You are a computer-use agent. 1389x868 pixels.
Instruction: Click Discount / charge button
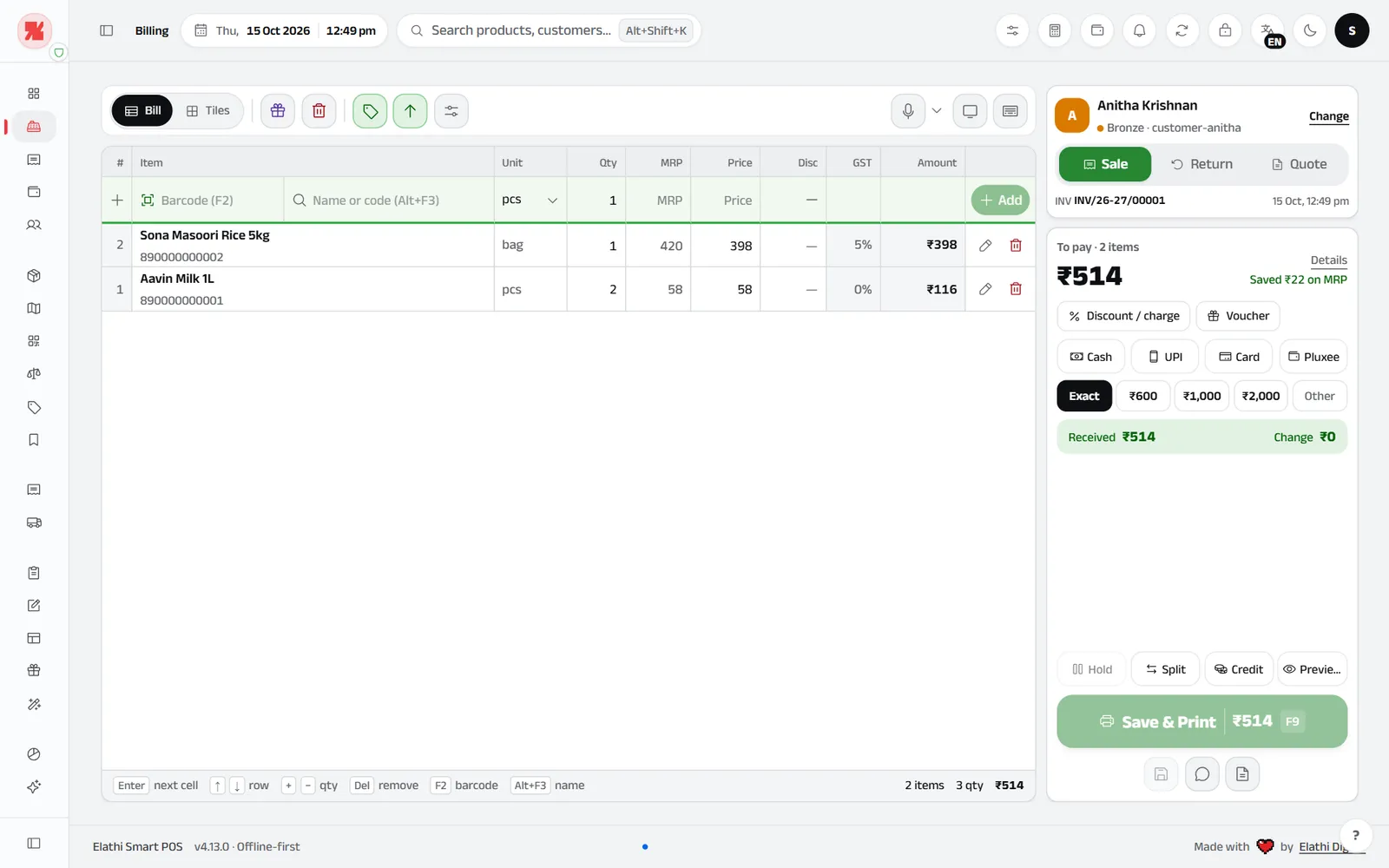point(1123,316)
